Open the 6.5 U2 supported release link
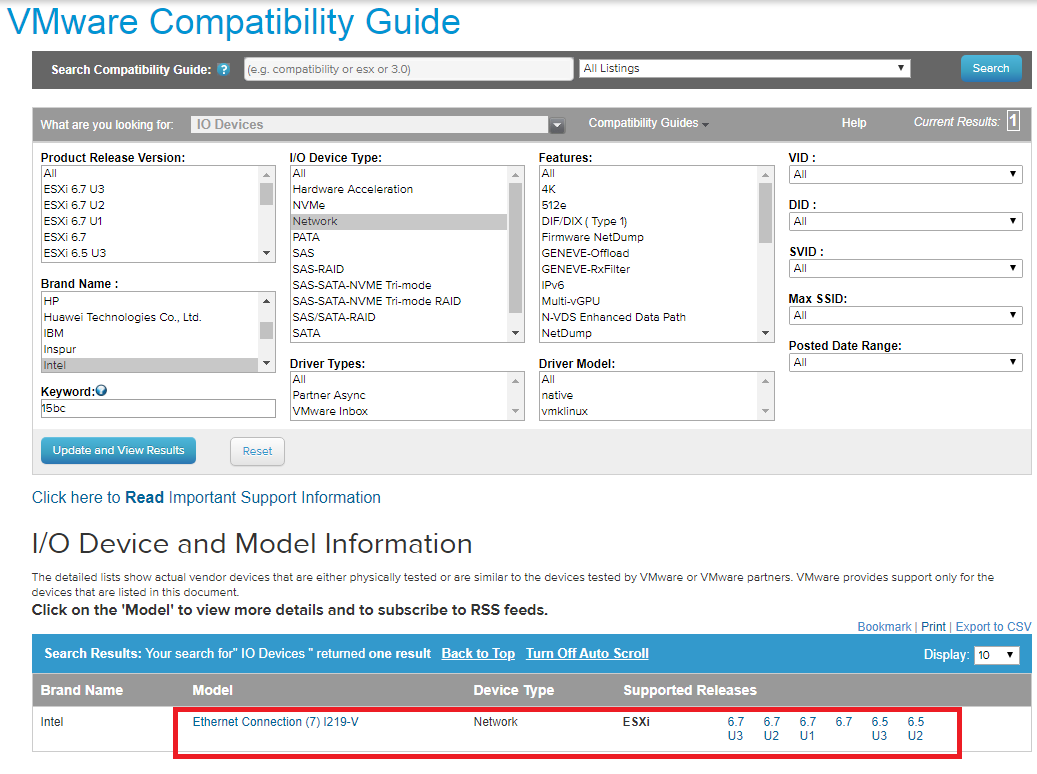The height and width of the screenshot is (774, 1037). tap(915, 728)
